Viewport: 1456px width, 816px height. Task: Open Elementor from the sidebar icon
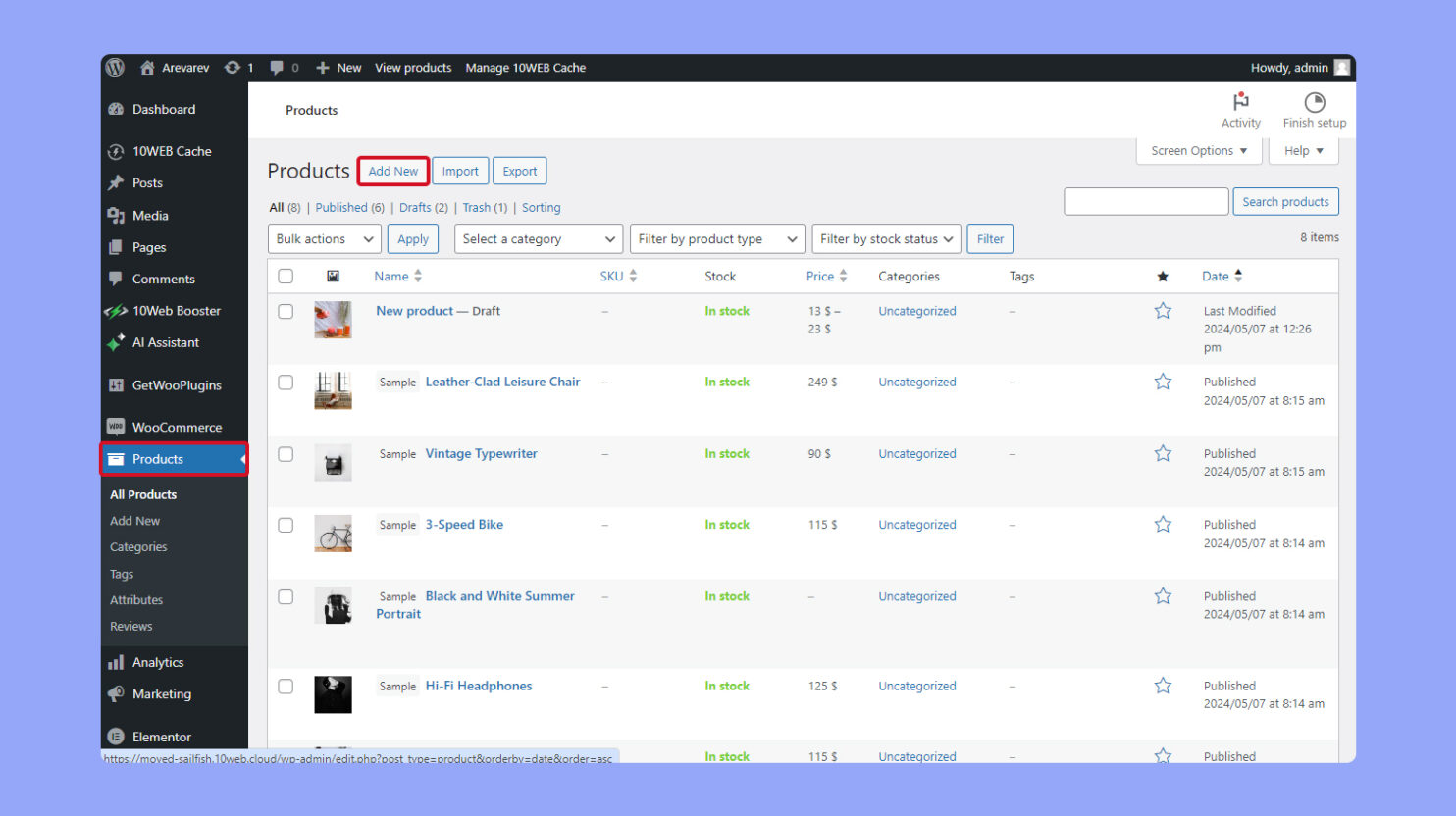point(117,736)
